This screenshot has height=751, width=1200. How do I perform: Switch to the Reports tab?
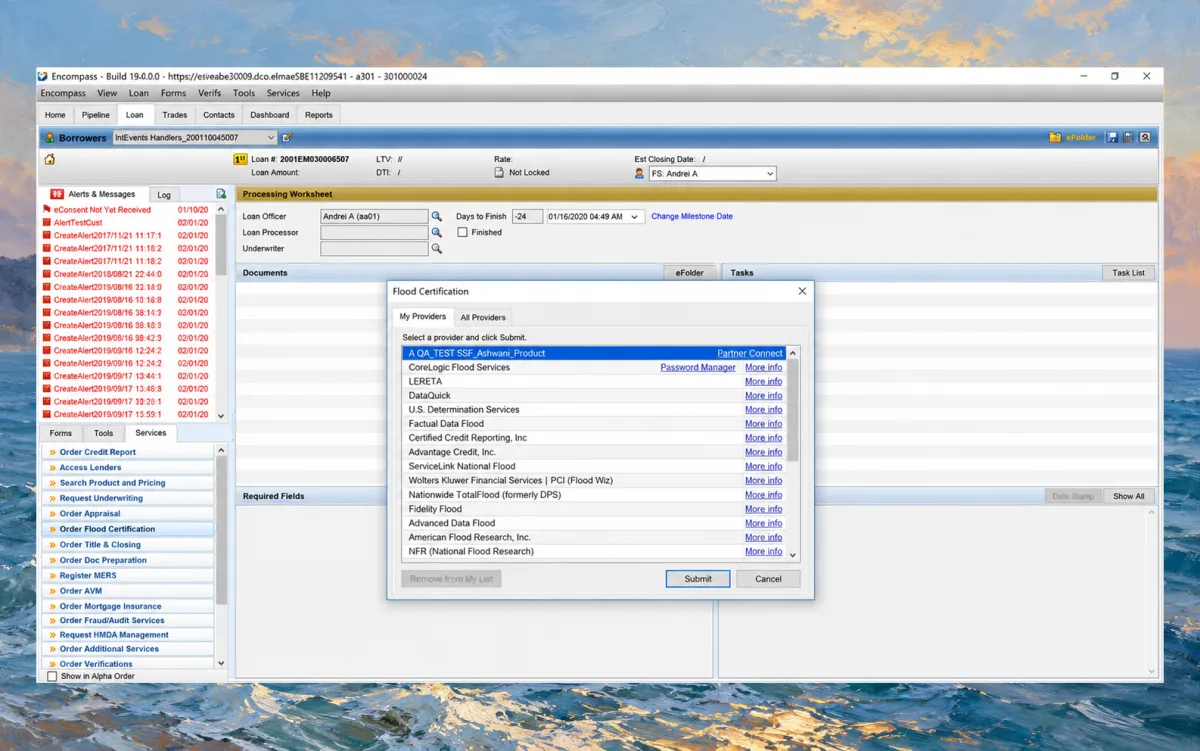tap(319, 115)
